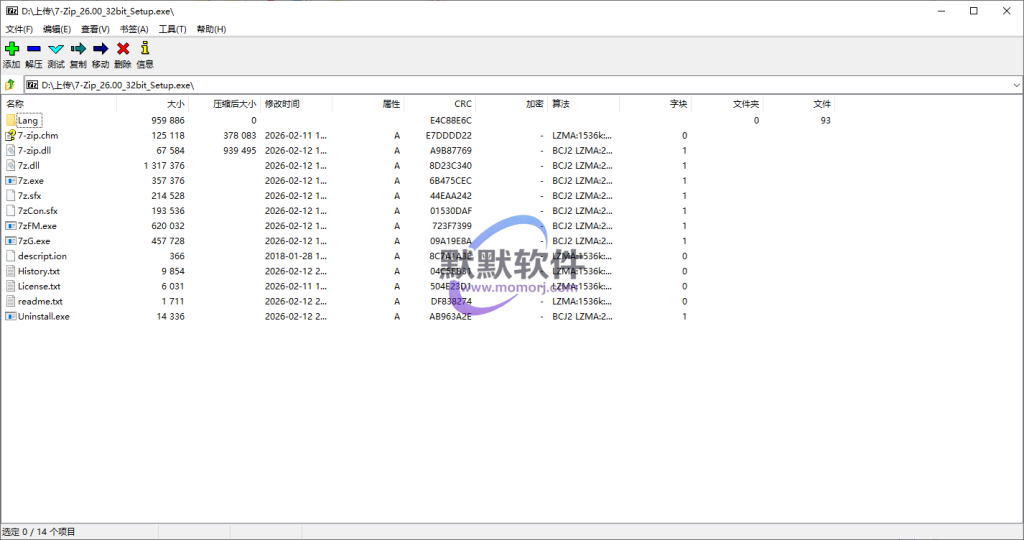Image resolution: width=1024 pixels, height=540 pixels.
Task: Click the yellow Info (信息) toolbar icon
Action: click(x=145, y=49)
